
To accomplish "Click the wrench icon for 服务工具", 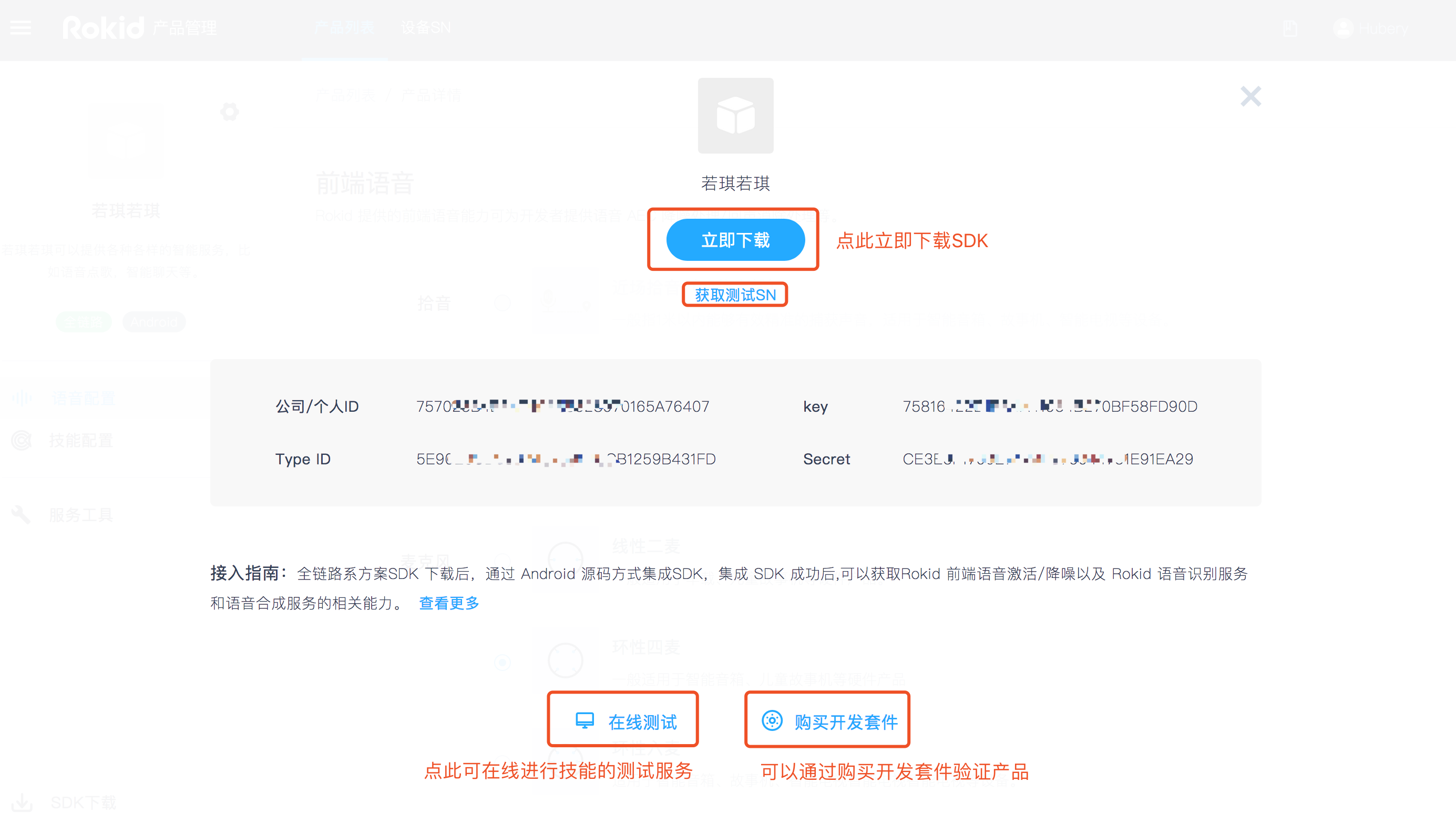I will [x=21, y=514].
